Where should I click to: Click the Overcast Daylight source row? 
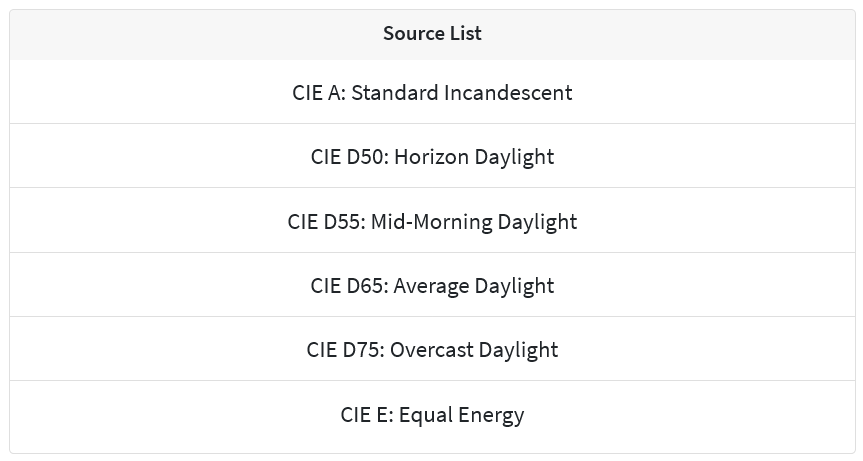coord(432,350)
